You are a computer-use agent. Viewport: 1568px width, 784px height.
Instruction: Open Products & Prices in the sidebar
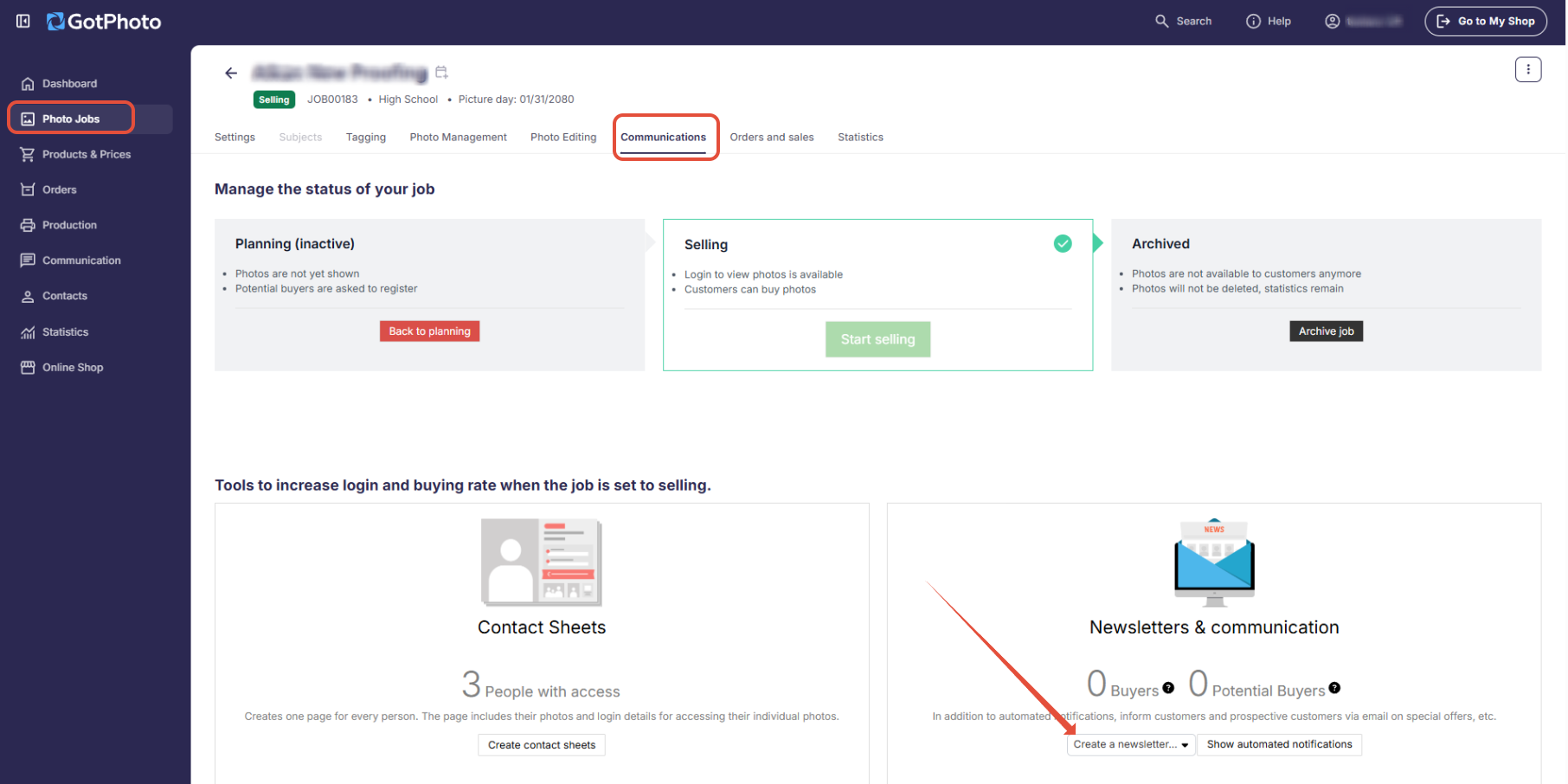[87, 155]
